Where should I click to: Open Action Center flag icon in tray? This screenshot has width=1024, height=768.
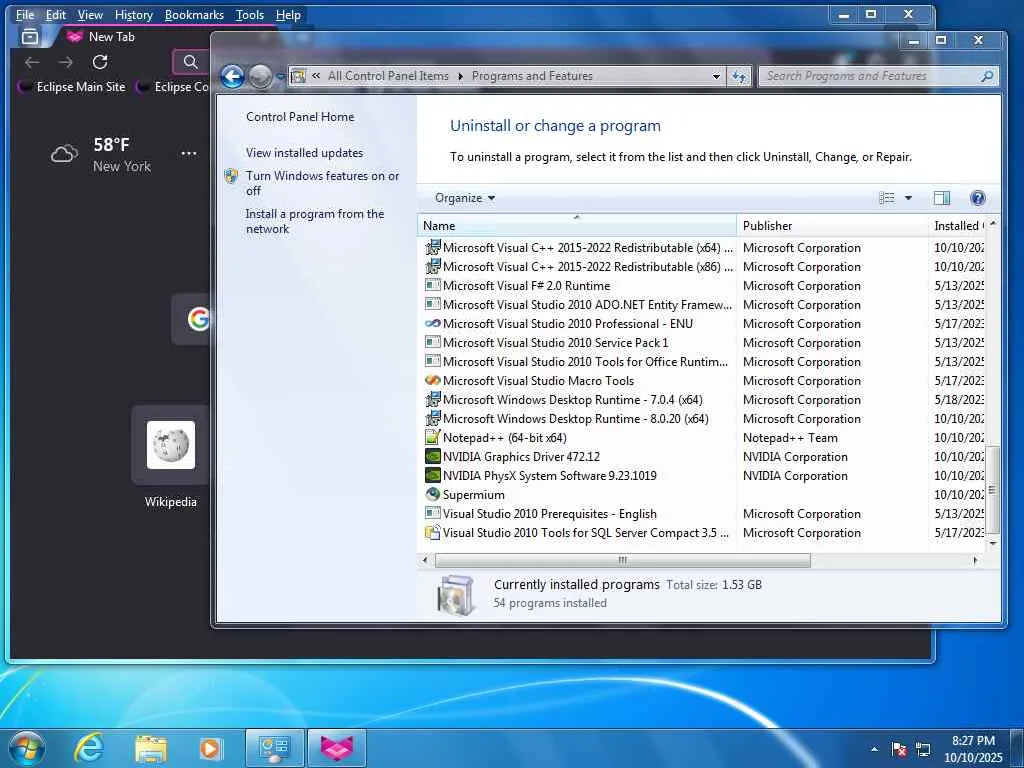click(x=899, y=749)
